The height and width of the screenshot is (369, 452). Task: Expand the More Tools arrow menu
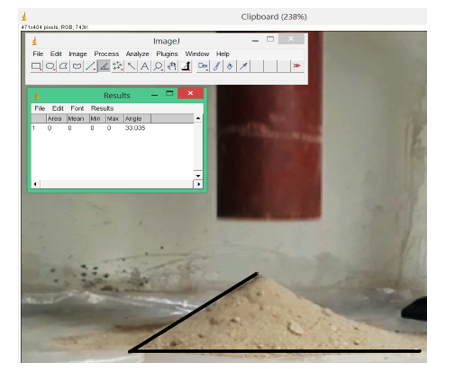297,66
